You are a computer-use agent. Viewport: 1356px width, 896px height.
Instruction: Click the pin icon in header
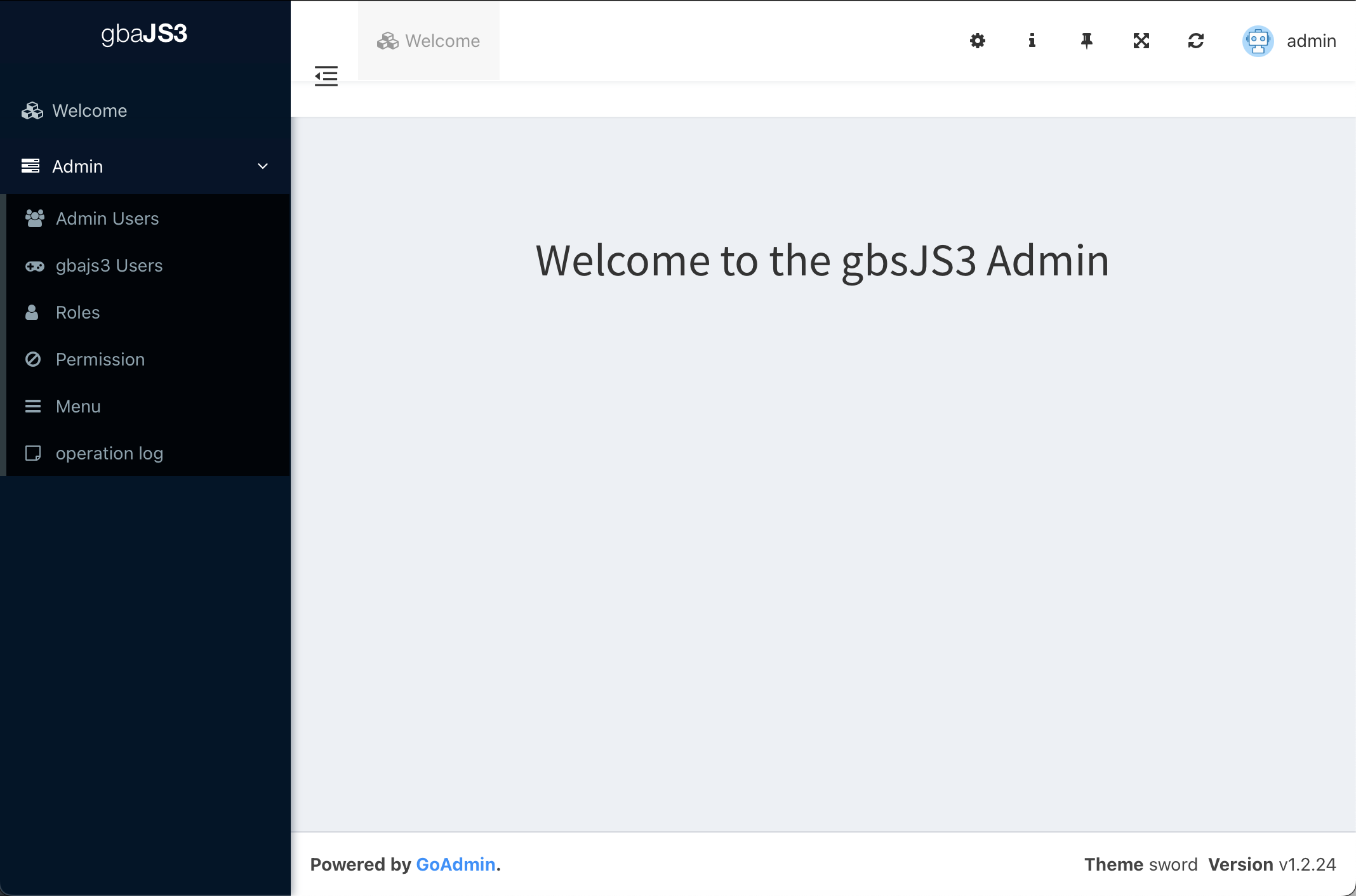(1087, 41)
